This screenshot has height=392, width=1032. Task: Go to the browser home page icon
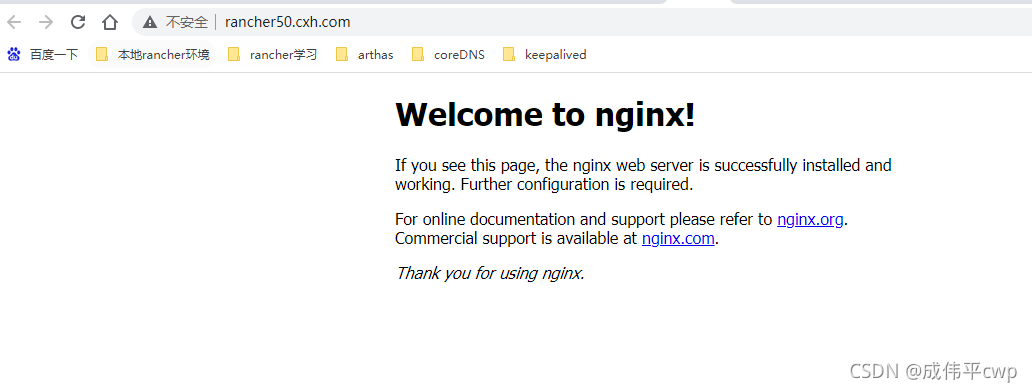click(109, 22)
